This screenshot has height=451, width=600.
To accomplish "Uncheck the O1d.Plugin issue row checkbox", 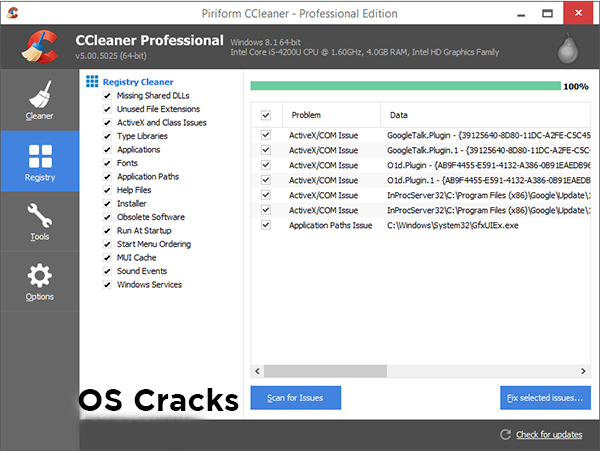I will pyautogui.click(x=266, y=165).
